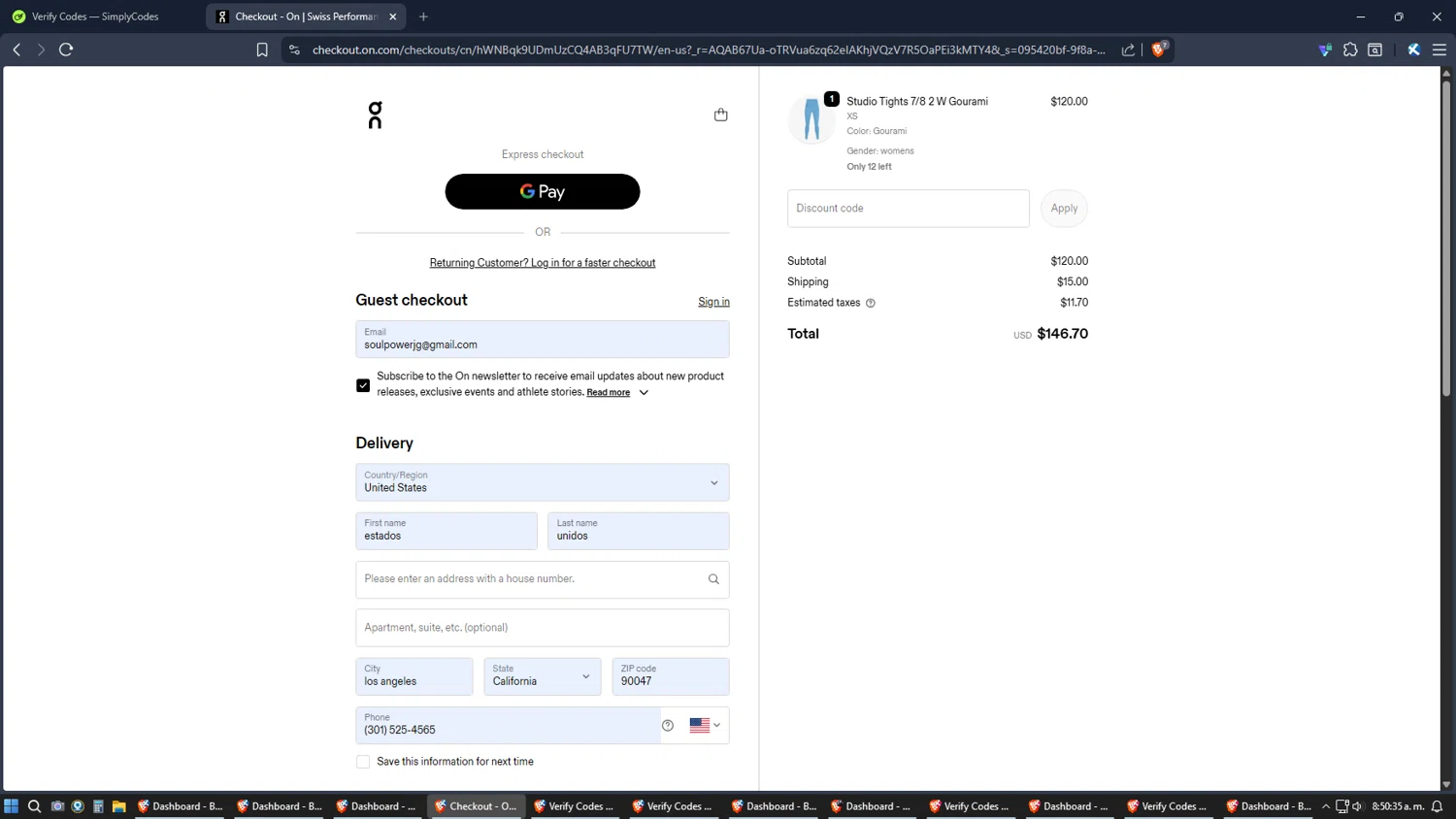Reload the checkout page
1456x819 pixels.
pos(66,49)
